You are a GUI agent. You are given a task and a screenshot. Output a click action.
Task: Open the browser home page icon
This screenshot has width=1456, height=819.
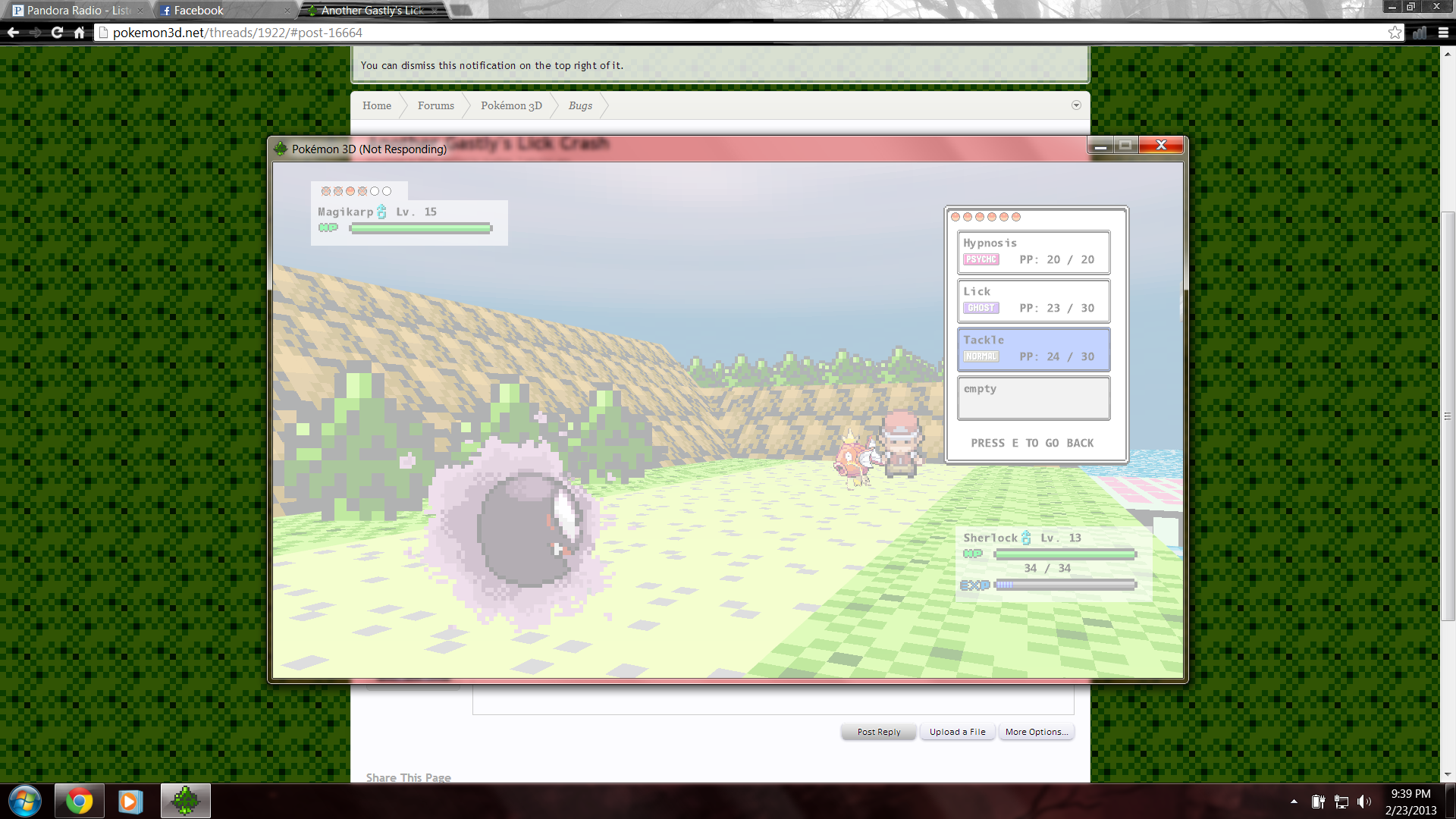tap(79, 33)
